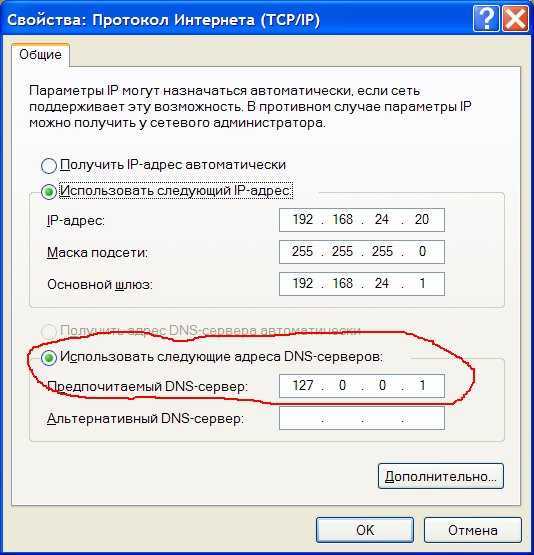Click the 'Основной шлюз' address field
The image size is (534, 555).
tap(362, 284)
